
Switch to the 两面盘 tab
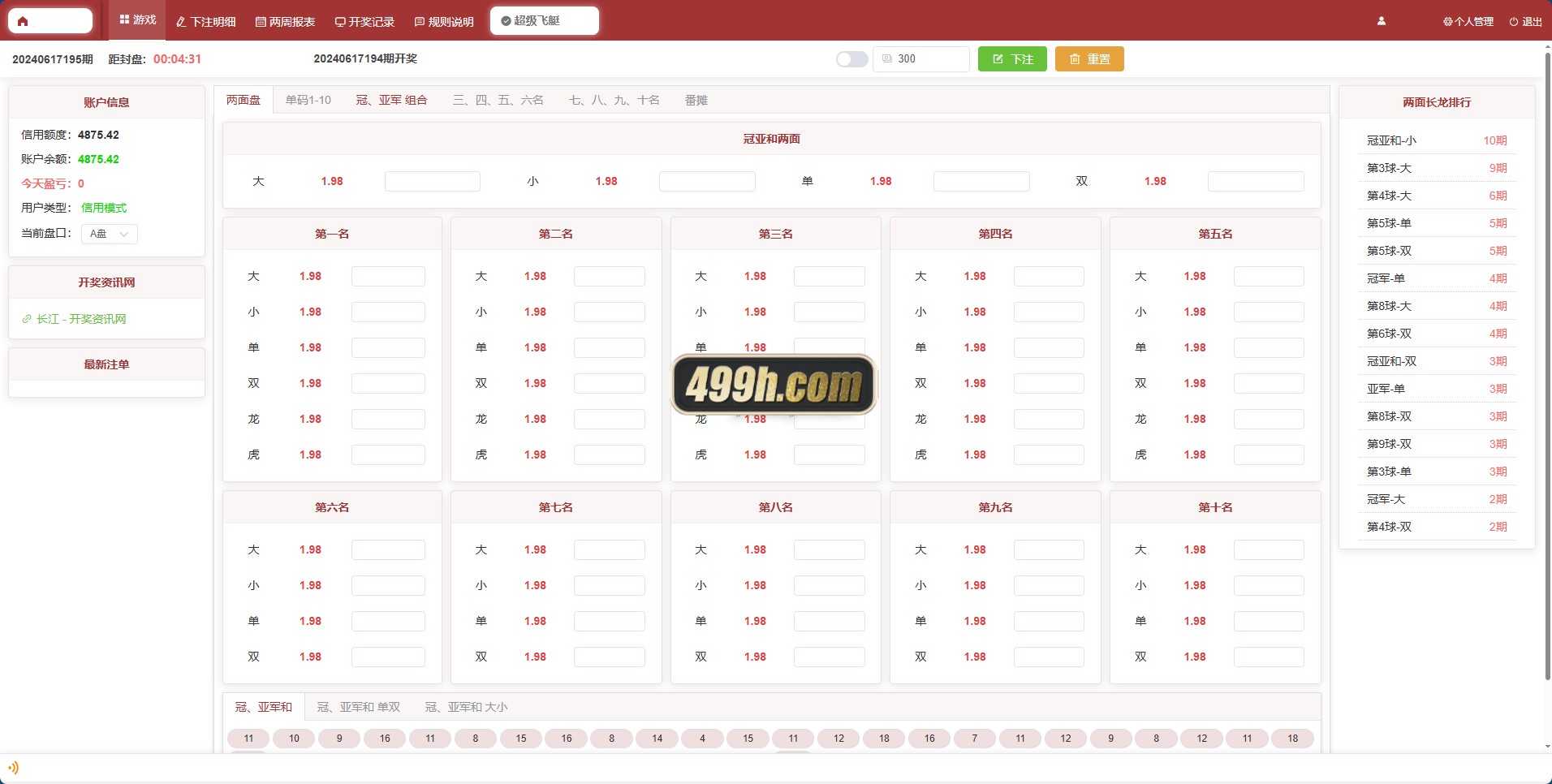pos(244,100)
